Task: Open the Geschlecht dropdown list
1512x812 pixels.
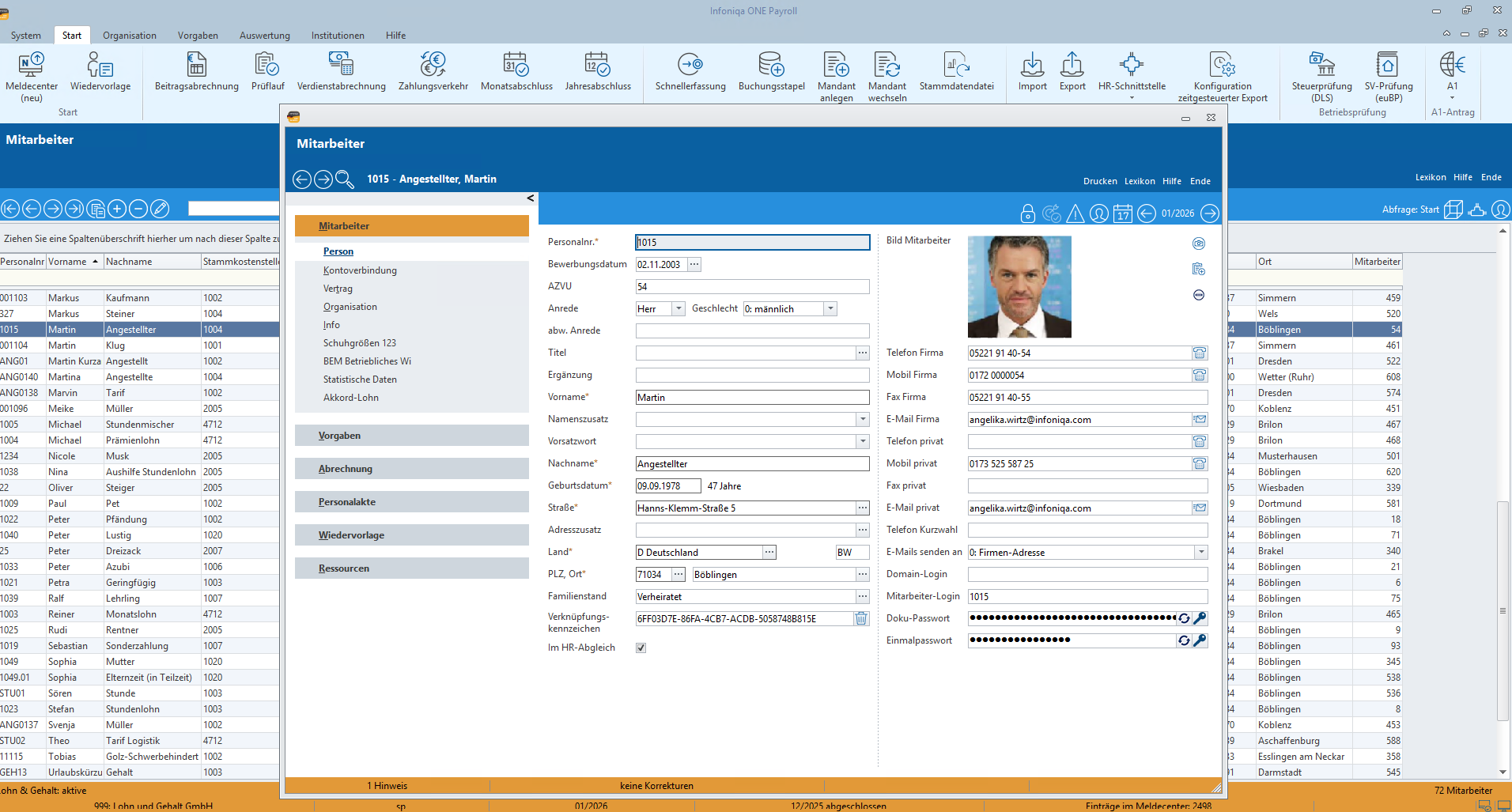Action: tap(830, 309)
